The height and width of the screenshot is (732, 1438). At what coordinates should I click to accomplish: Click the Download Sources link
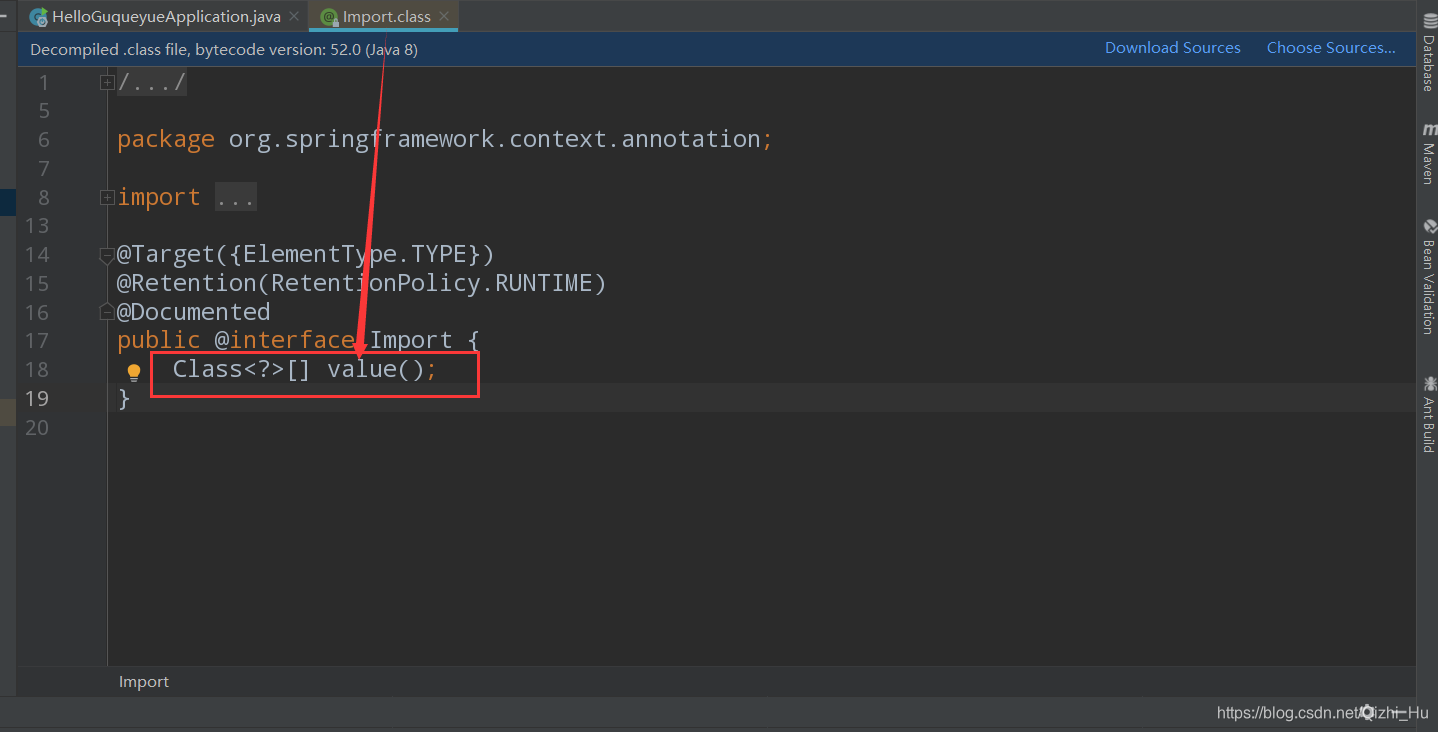click(1172, 48)
